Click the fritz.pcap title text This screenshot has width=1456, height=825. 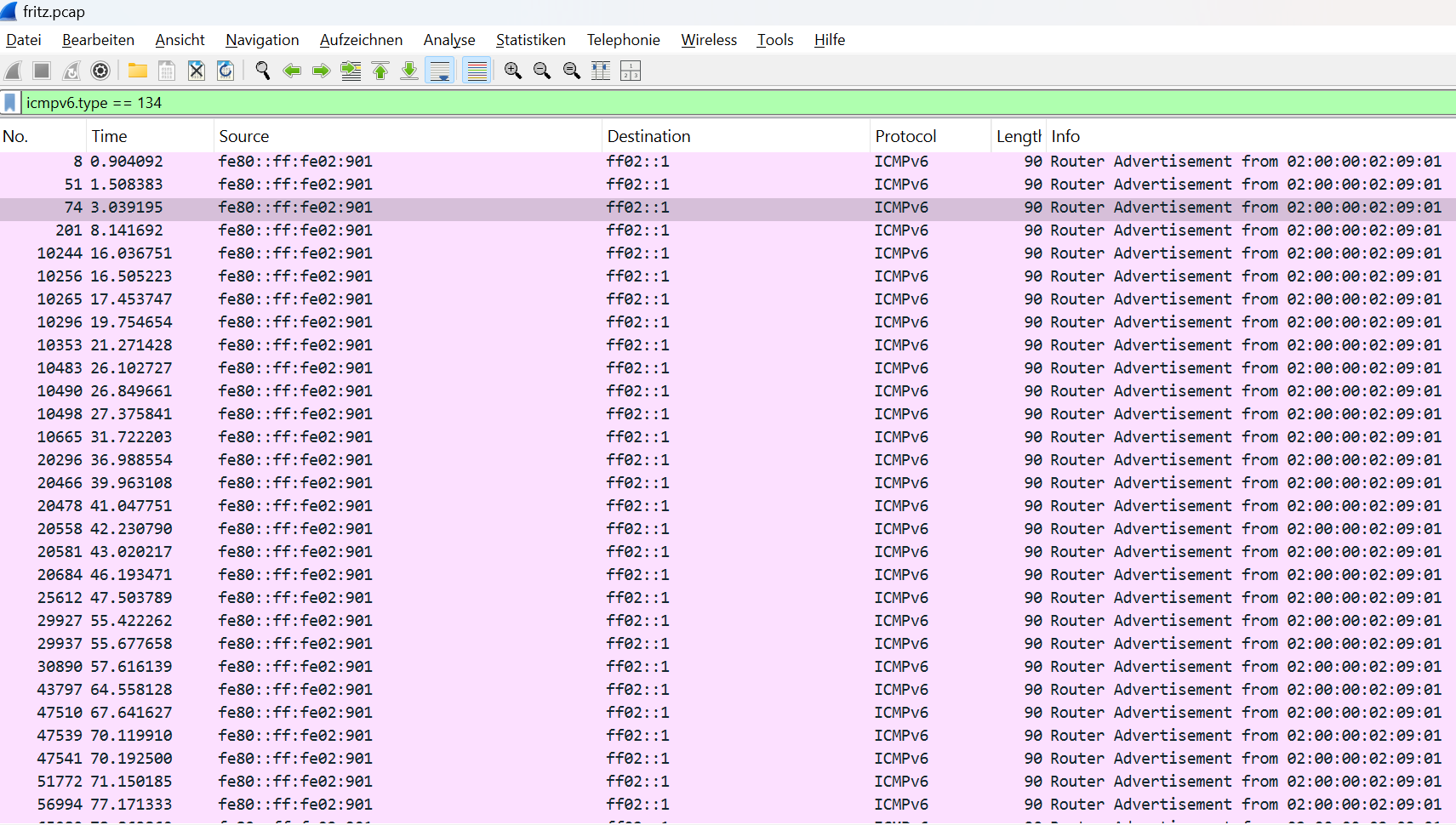tap(54, 12)
